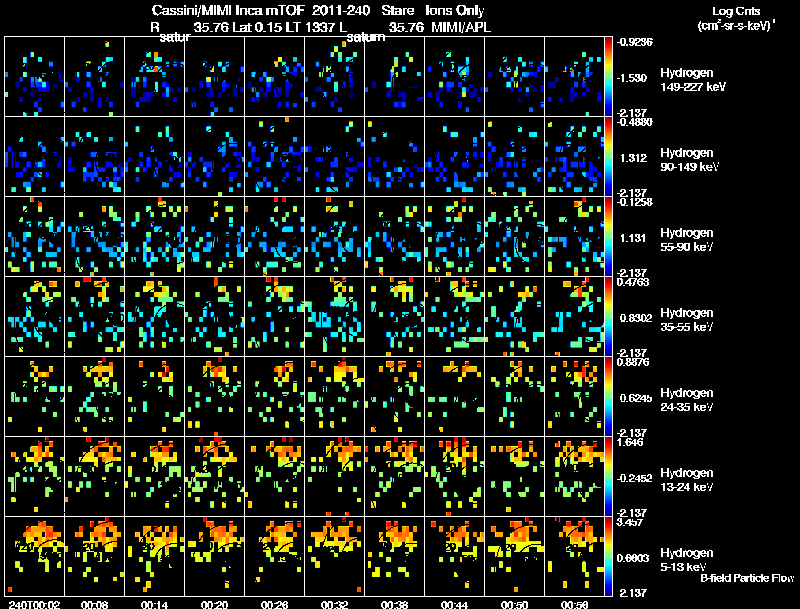This screenshot has width=800, height=609.
Task: Click the Hydrogen 55-90 keV color bar
Action: (608, 237)
